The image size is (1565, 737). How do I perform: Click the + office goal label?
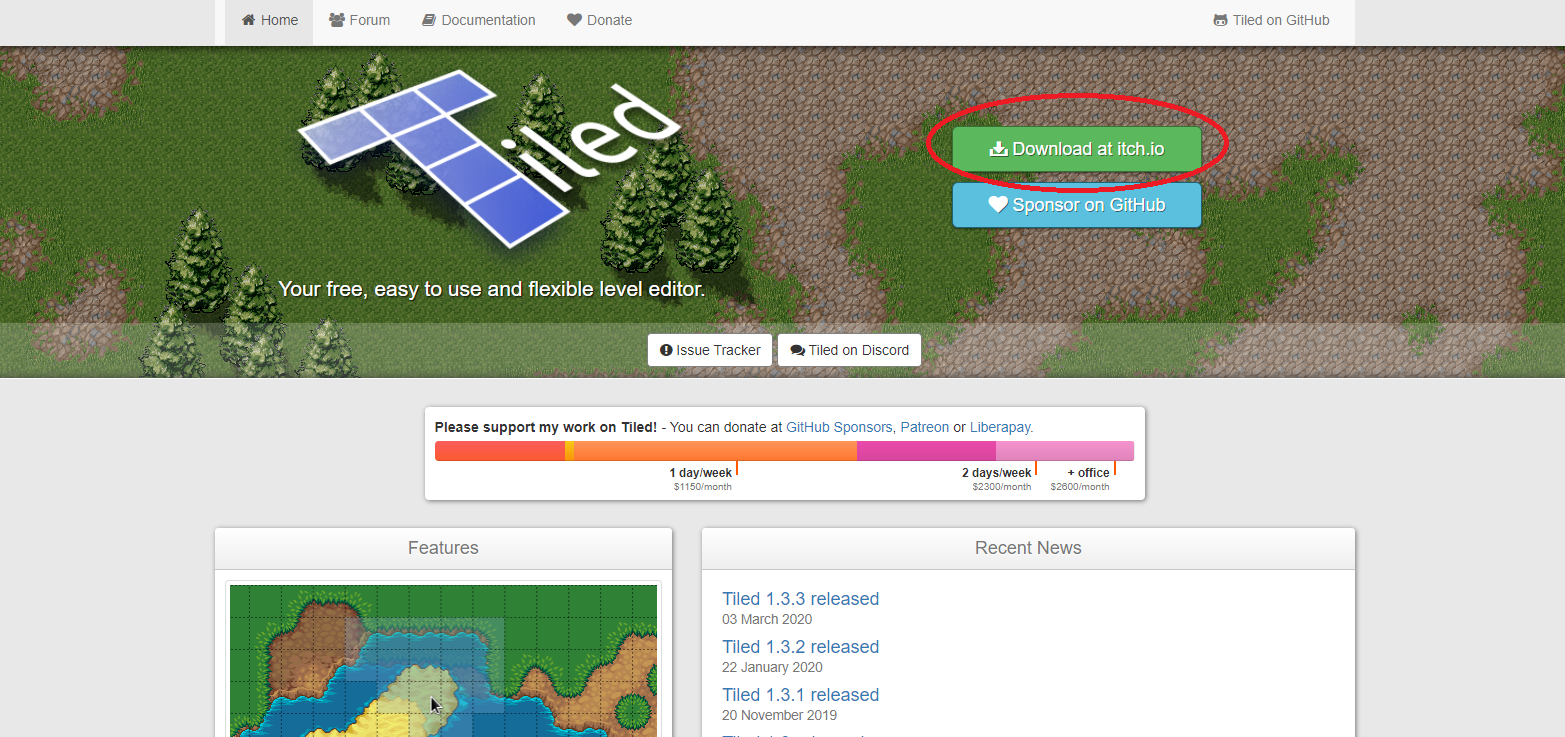pos(1088,473)
